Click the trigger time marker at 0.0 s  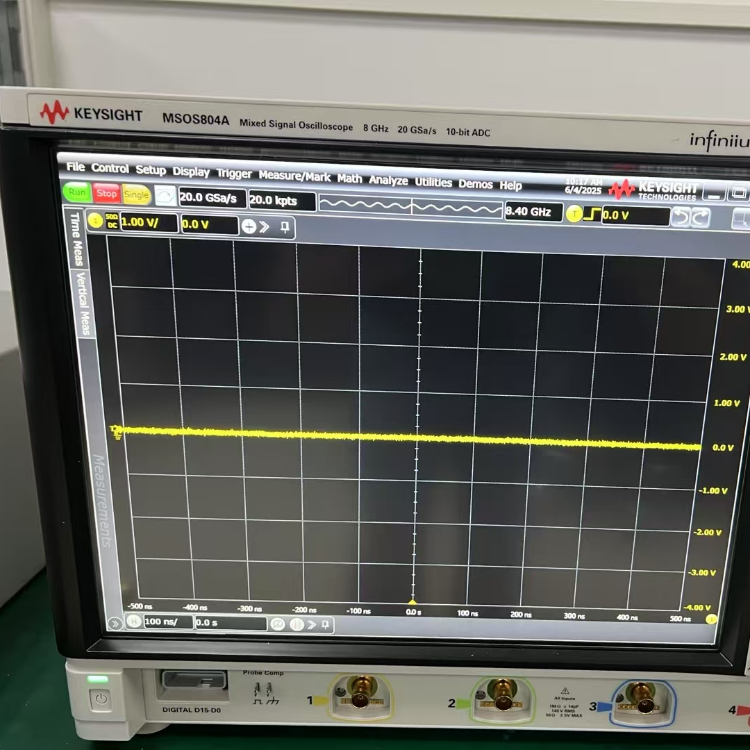point(412,602)
